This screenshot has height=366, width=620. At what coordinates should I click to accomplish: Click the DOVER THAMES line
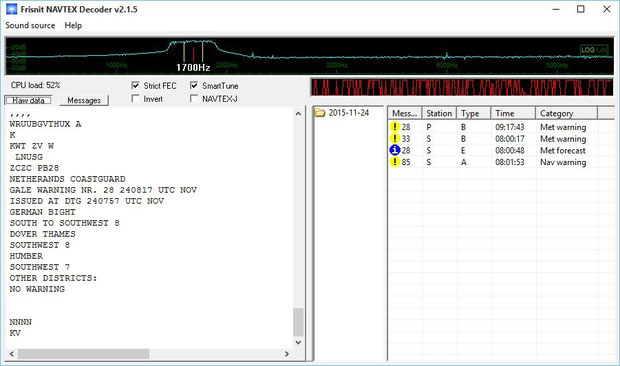coord(42,234)
